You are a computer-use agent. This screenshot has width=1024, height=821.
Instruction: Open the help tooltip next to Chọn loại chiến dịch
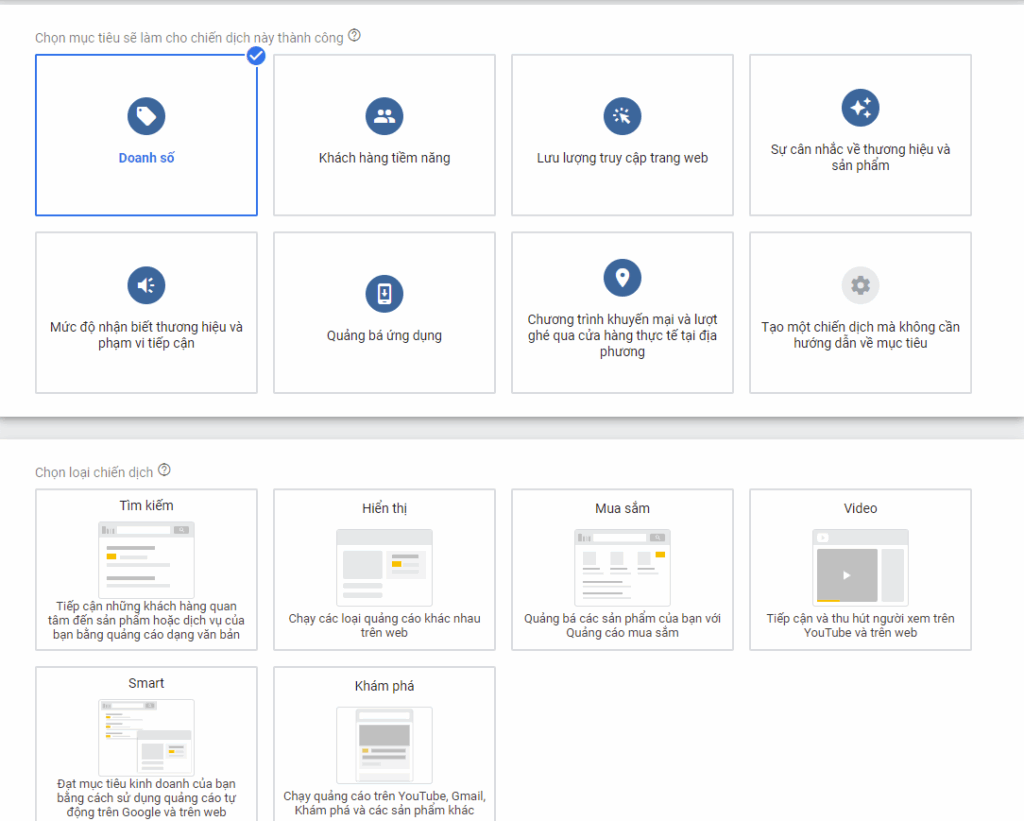166,471
